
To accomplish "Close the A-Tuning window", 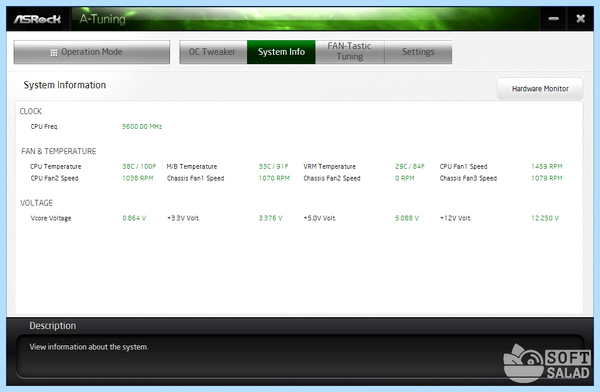I will pyautogui.click(x=580, y=18).
